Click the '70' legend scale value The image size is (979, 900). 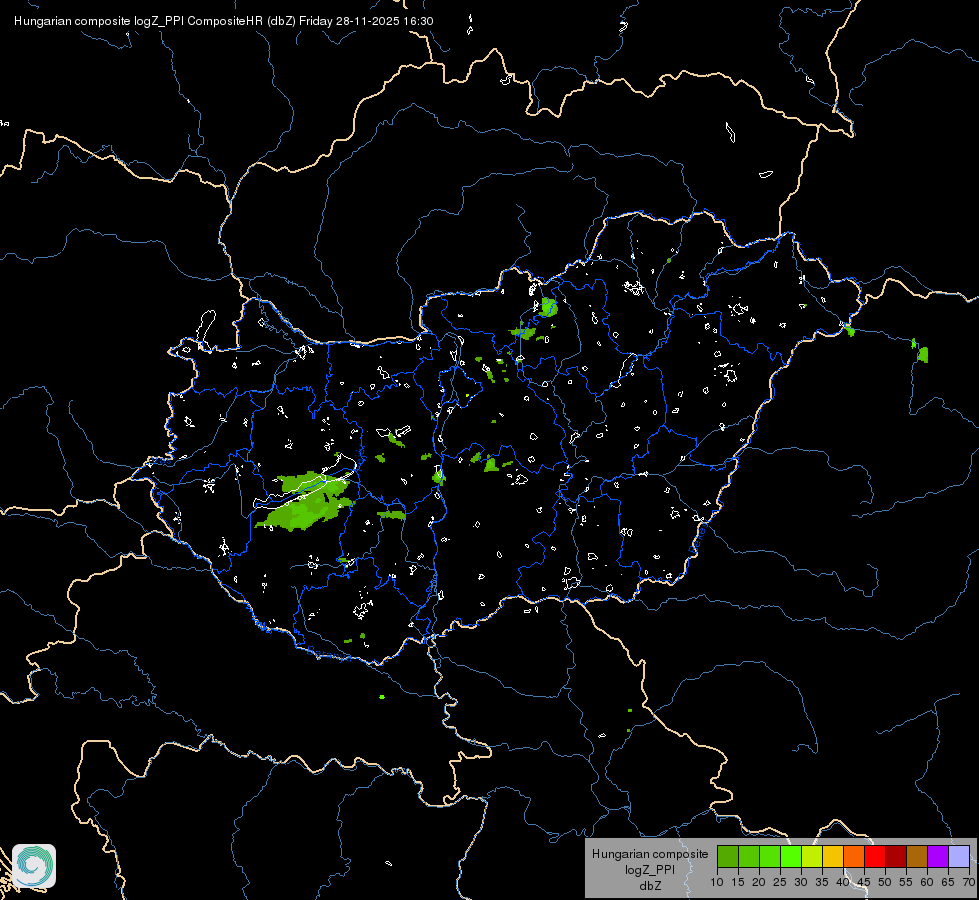[x=969, y=883]
